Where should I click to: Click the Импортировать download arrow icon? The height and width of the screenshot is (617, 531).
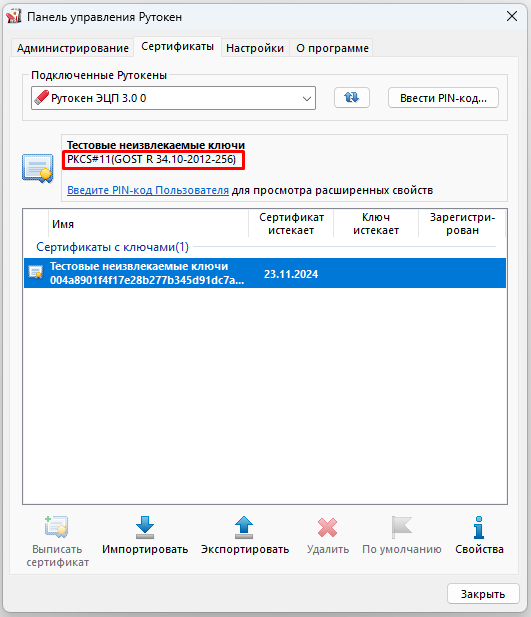click(x=145, y=527)
